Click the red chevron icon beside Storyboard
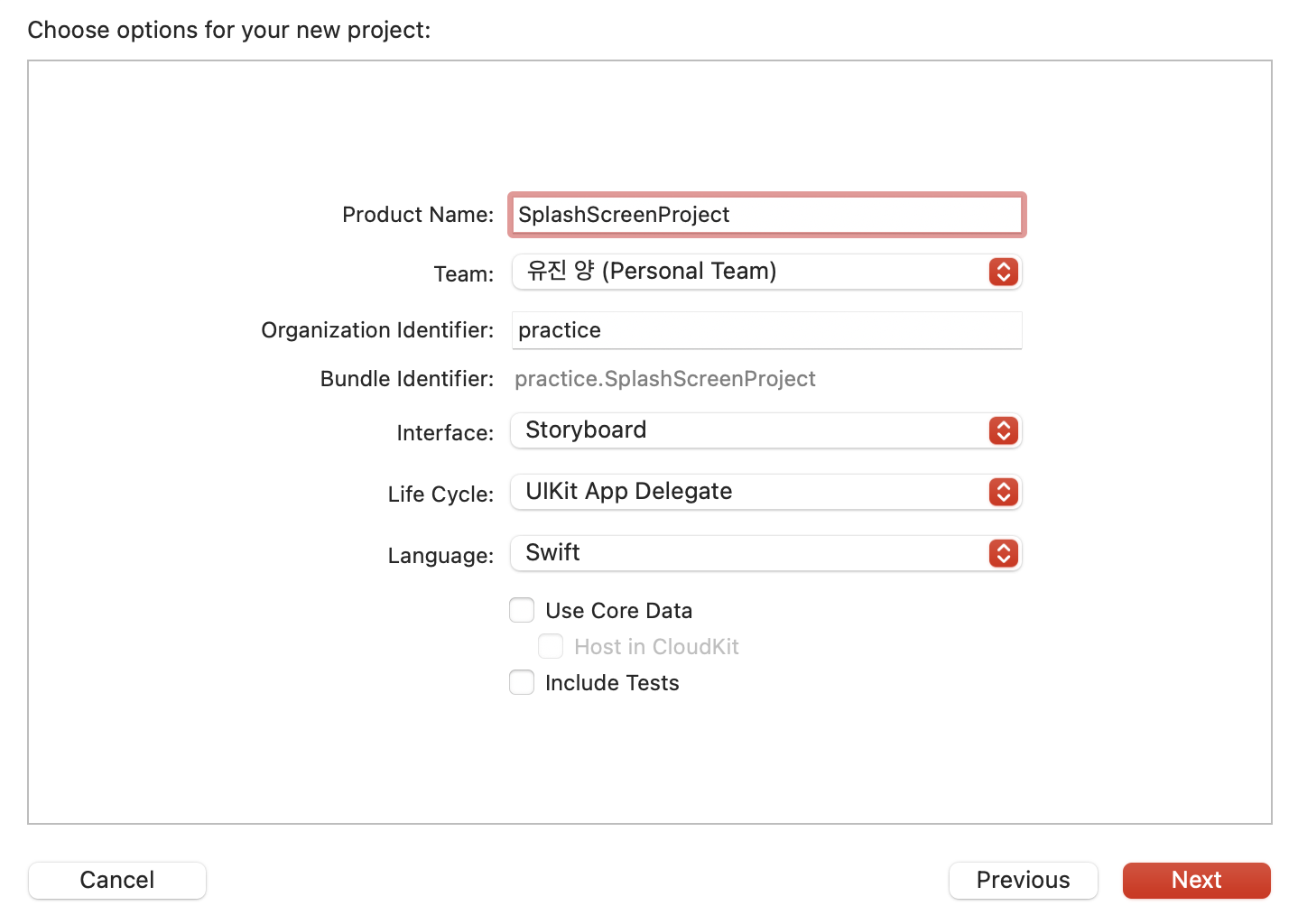 coord(1003,430)
